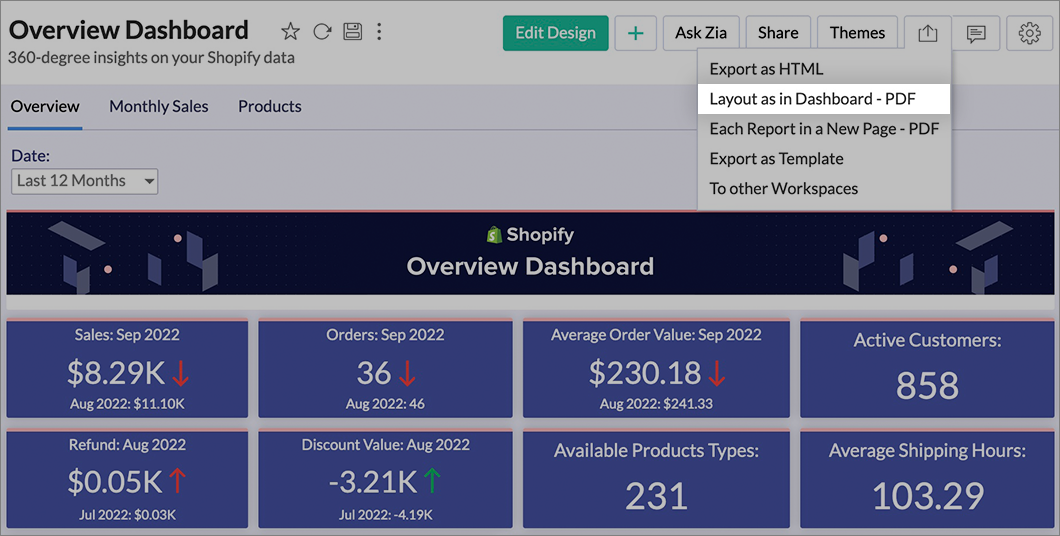This screenshot has height=536, width=1060.
Task: Click the 'Jul 2022: -4.19K' comparison text
Action: (x=385, y=515)
